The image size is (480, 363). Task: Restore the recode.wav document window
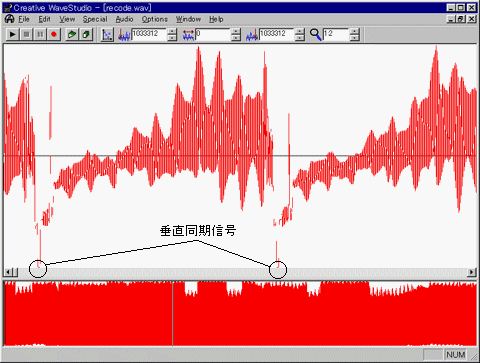click(461, 19)
